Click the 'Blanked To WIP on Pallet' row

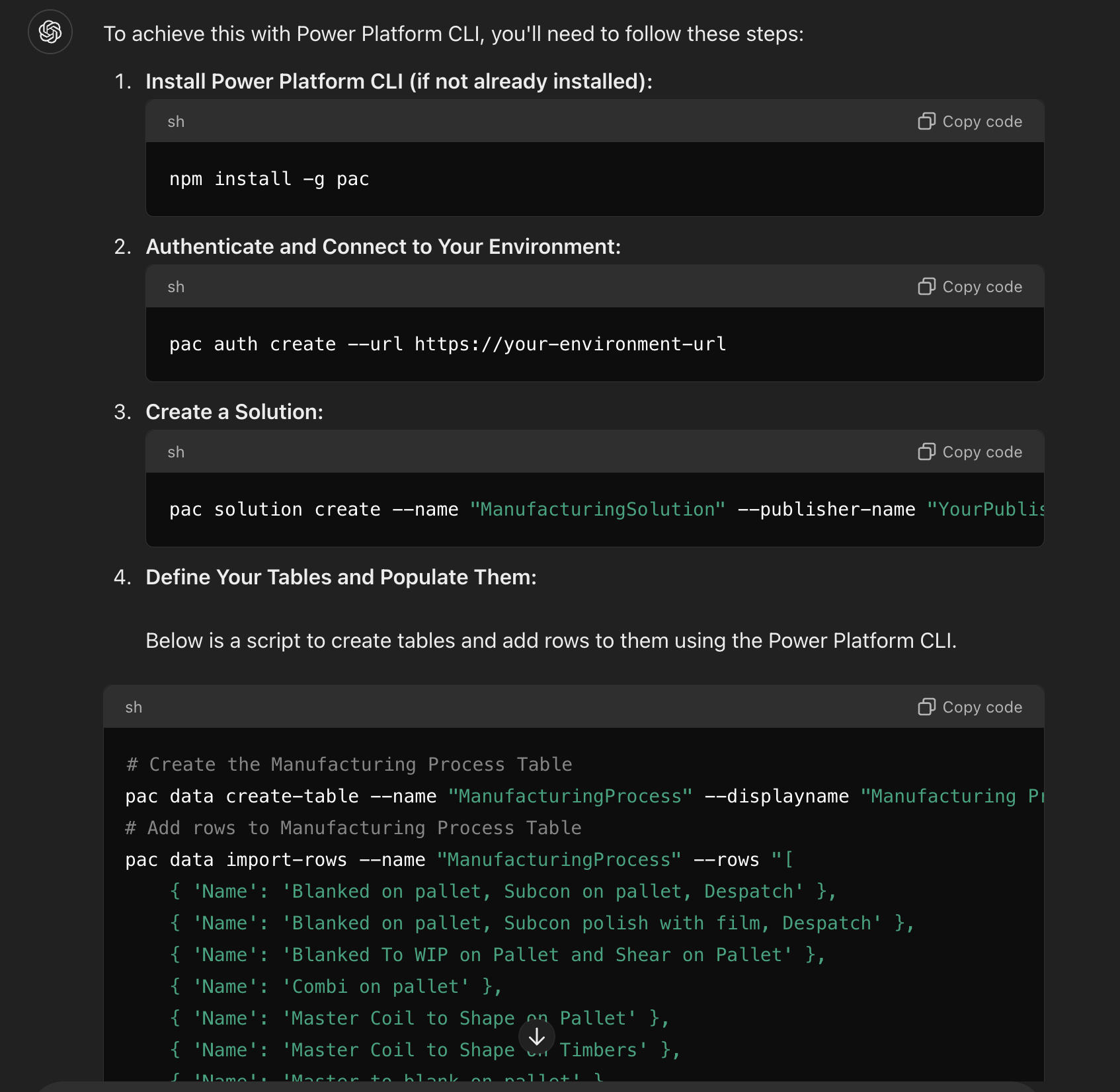coord(498,955)
